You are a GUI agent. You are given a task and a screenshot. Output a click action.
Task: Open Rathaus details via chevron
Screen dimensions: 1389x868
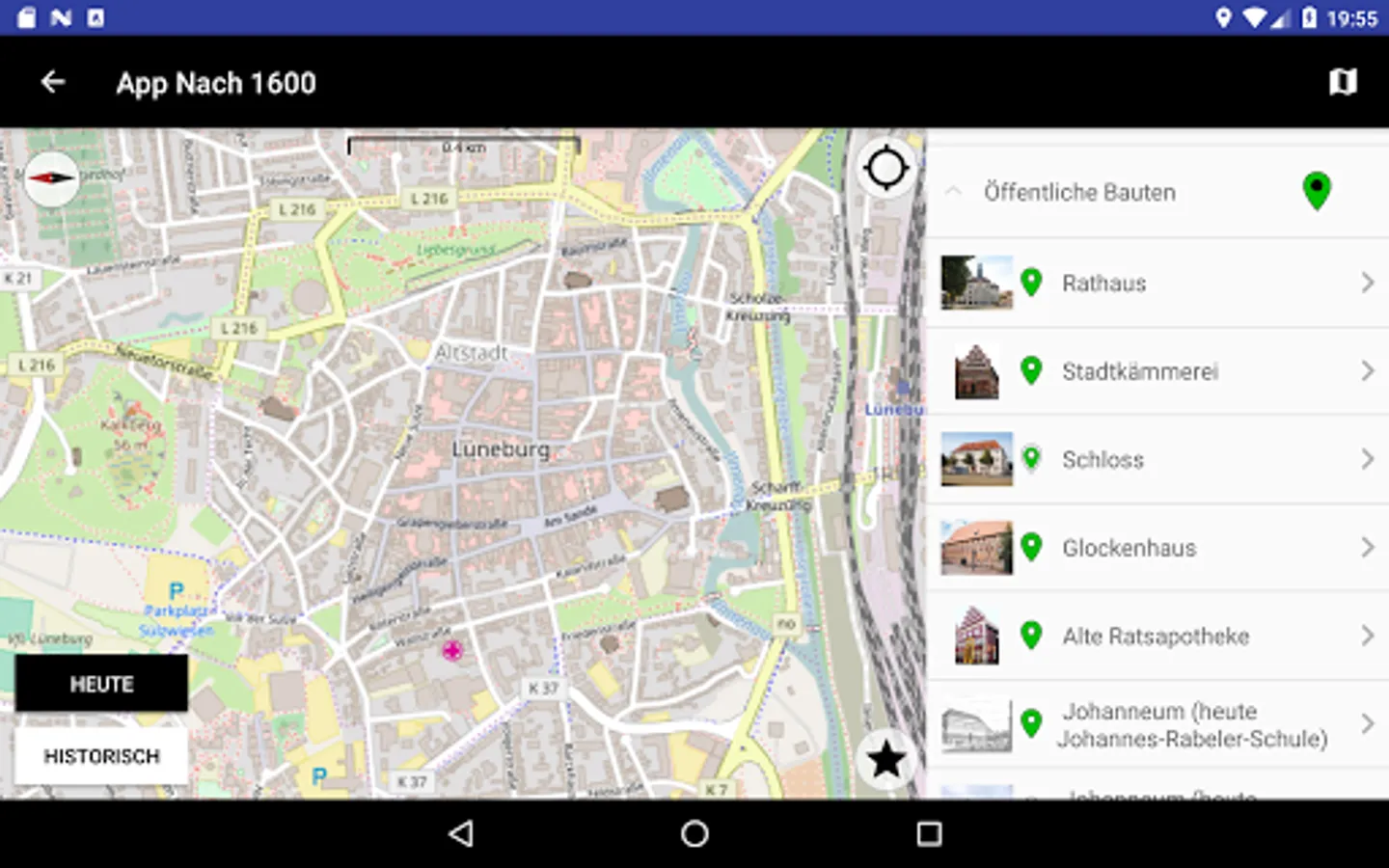pyautogui.click(x=1367, y=283)
